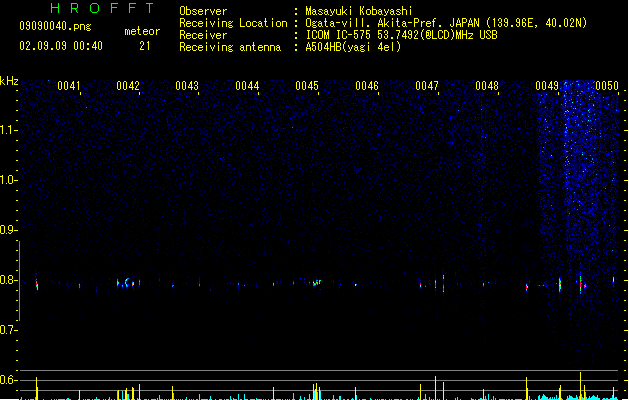Image resolution: width=629 pixels, height=400 pixels.
Task: Click the Receiving antenna label
Action: click(x=230, y=47)
